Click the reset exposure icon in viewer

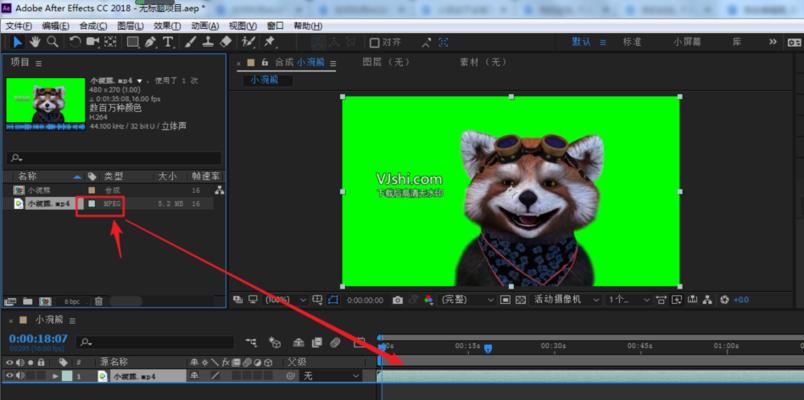click(724, 300)
